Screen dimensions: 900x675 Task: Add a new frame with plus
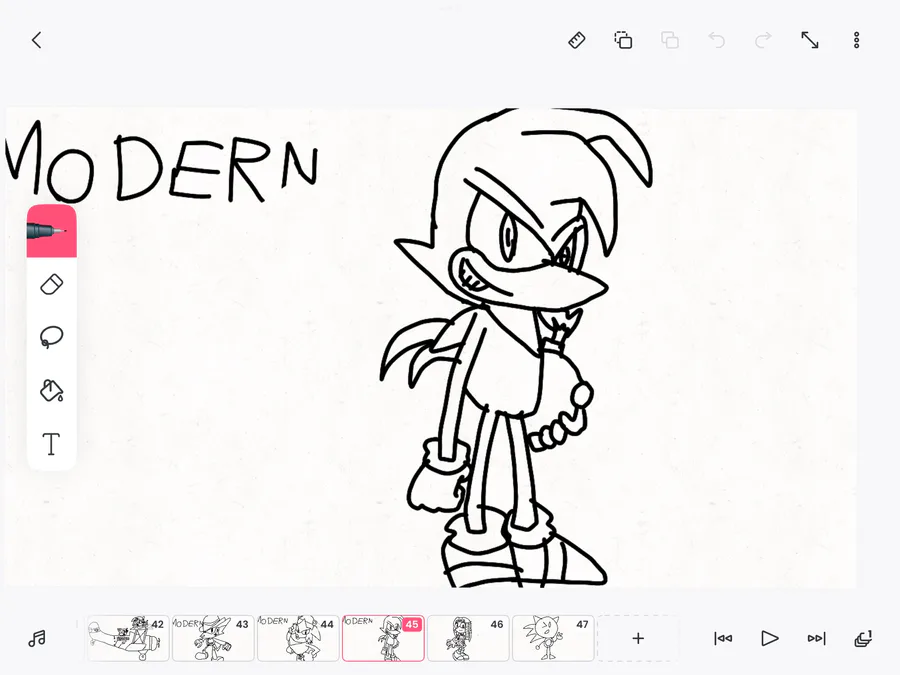[x=638, y=638]
